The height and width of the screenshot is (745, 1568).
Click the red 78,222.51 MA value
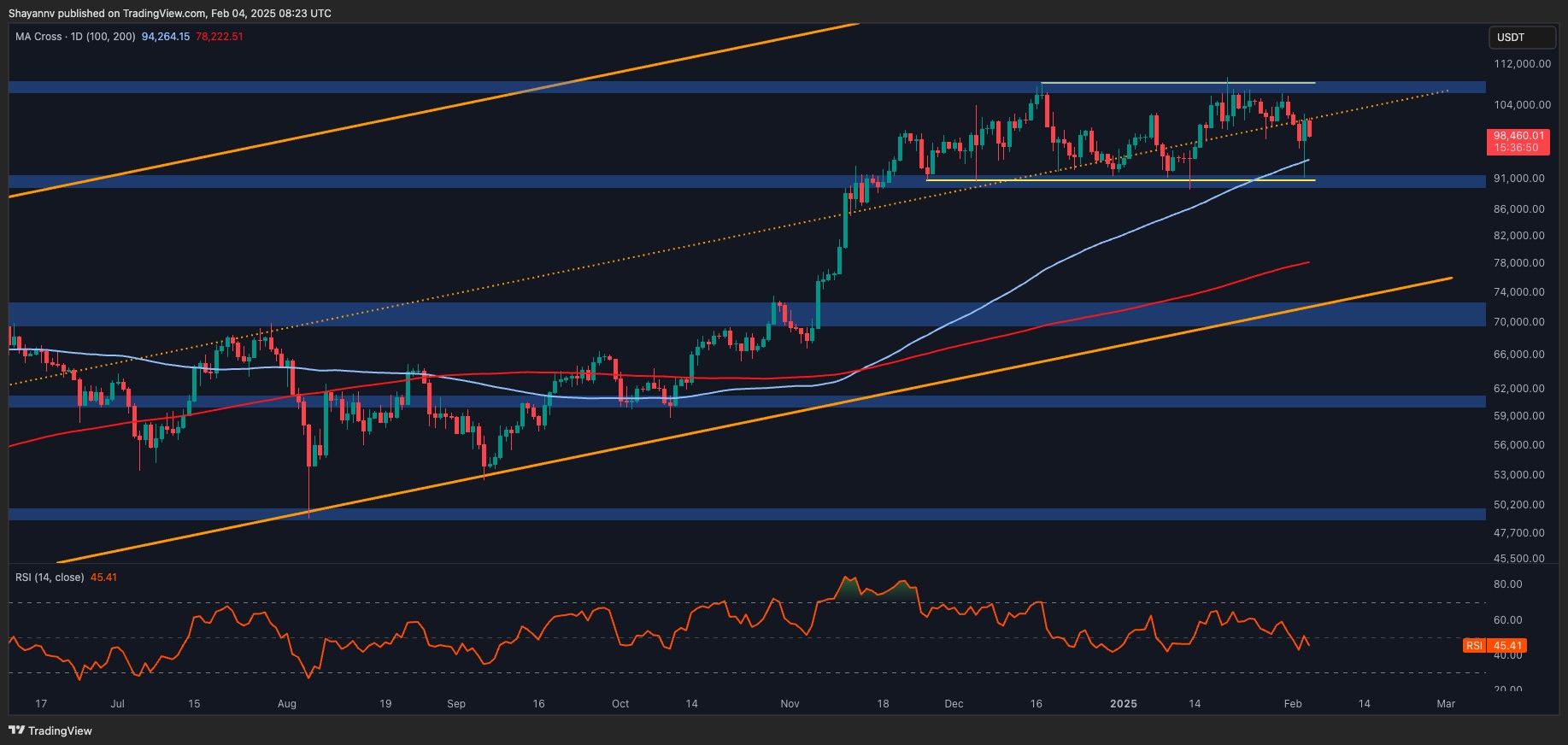[220, 37]
